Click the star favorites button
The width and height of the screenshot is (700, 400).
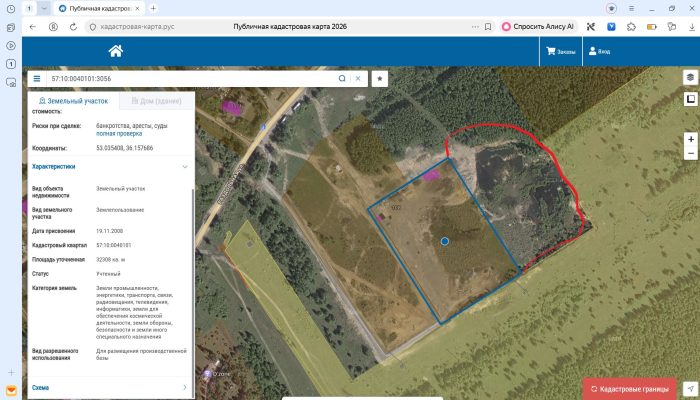tap(380, 79)
